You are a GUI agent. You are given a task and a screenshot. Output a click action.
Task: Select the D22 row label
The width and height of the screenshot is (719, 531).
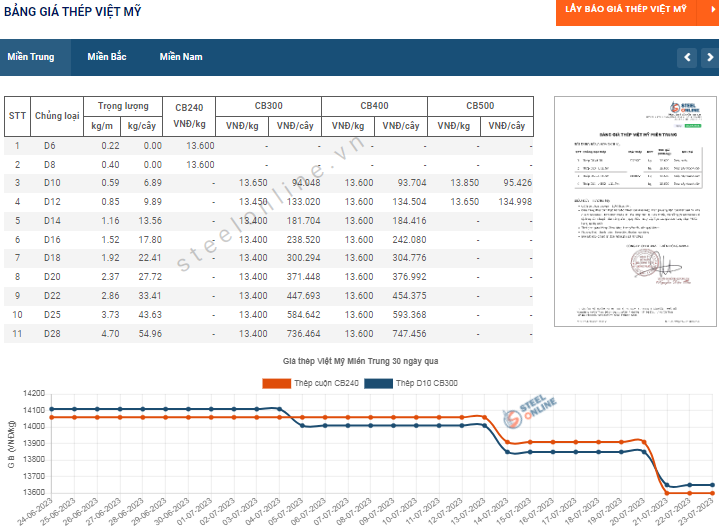tap(52, 296)
